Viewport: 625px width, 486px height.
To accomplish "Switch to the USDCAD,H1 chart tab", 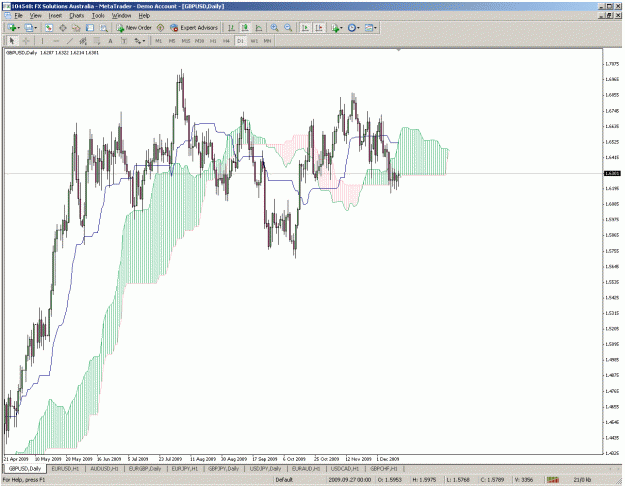I will [x=345, y=469].
